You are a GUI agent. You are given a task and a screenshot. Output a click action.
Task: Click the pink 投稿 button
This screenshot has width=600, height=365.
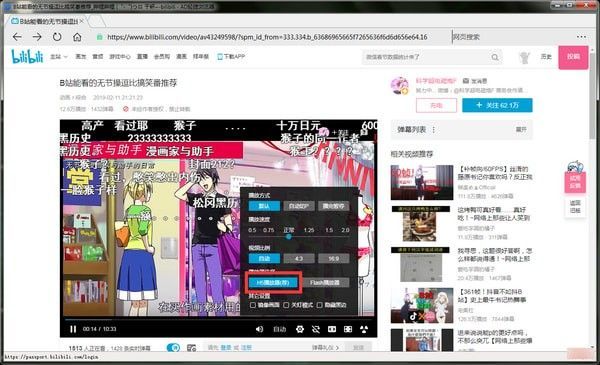pyautogui.click(x=573, y=57)
